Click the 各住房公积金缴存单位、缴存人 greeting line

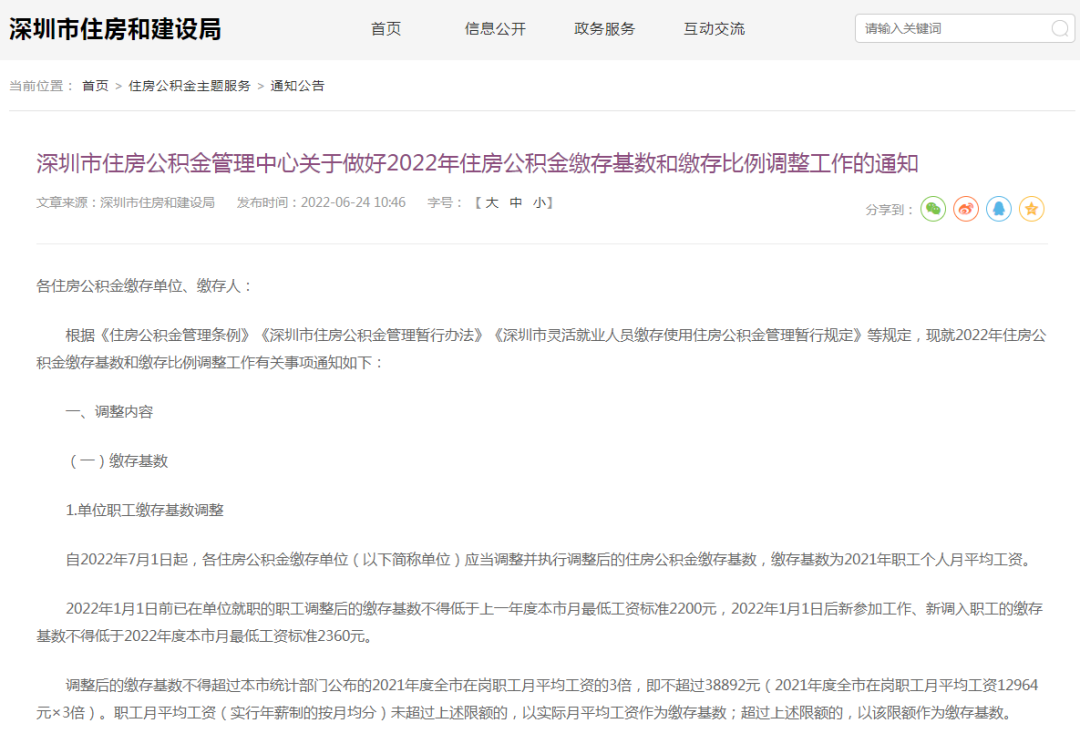coord(144,286)
